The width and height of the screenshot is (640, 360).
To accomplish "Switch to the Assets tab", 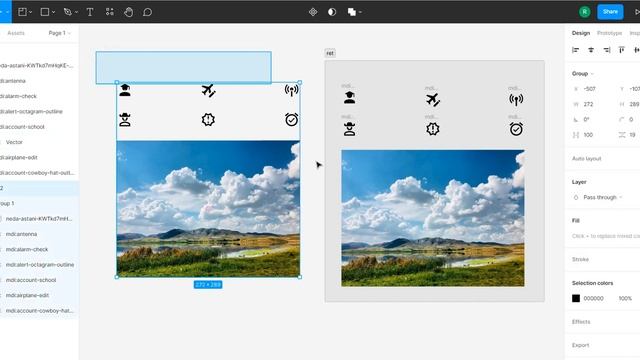I will [16, 33].
